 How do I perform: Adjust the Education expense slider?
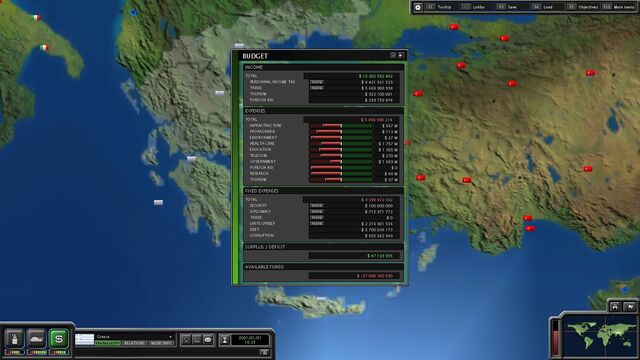[x=341, y=150]
